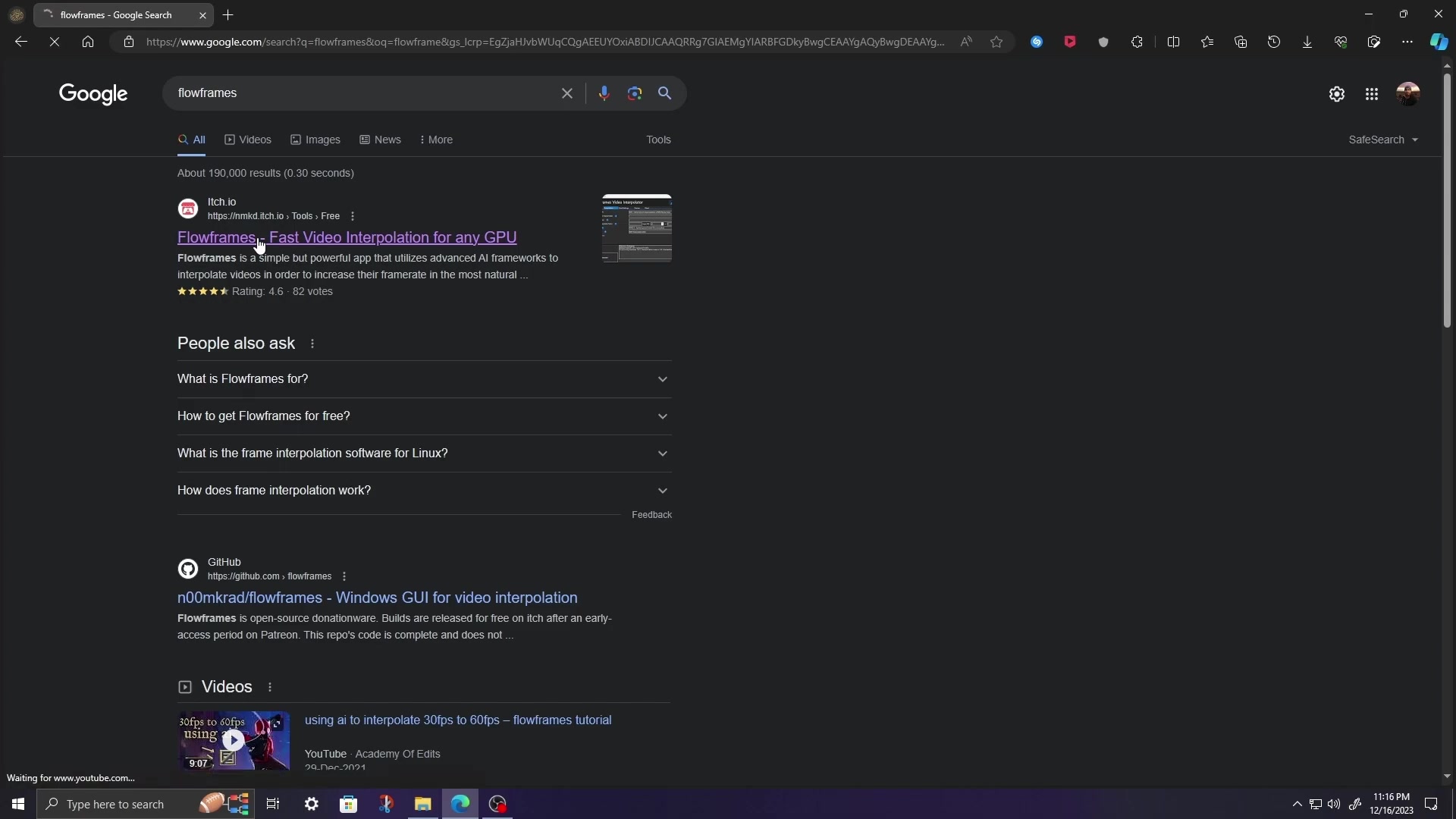This screenshot has width=1456, height=819.
Task: Switch to Videos search tab
Action: [x=248, y=140]
